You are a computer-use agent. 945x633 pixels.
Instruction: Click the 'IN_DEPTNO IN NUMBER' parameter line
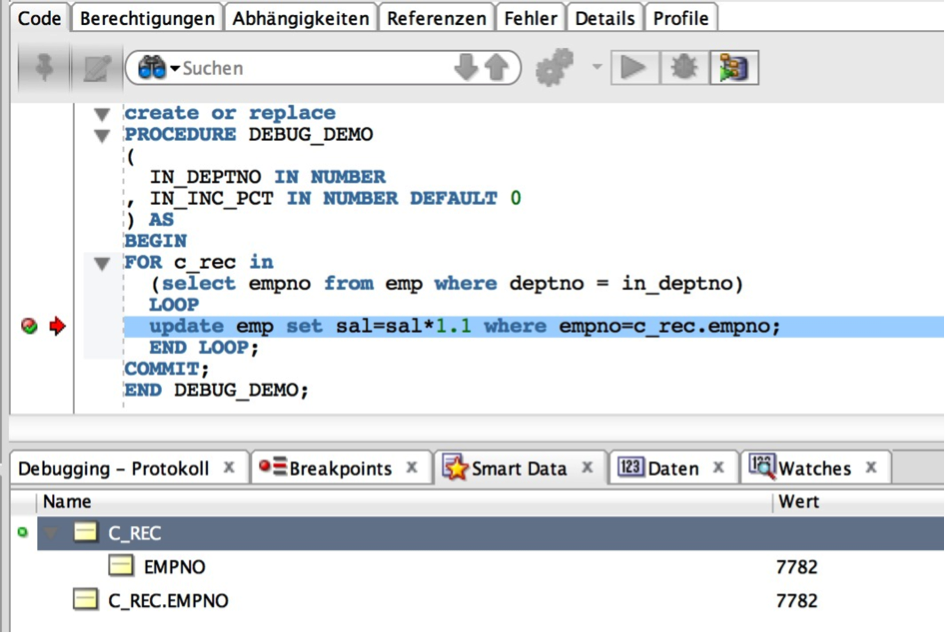pyautogui.click(x=268, y=177)
